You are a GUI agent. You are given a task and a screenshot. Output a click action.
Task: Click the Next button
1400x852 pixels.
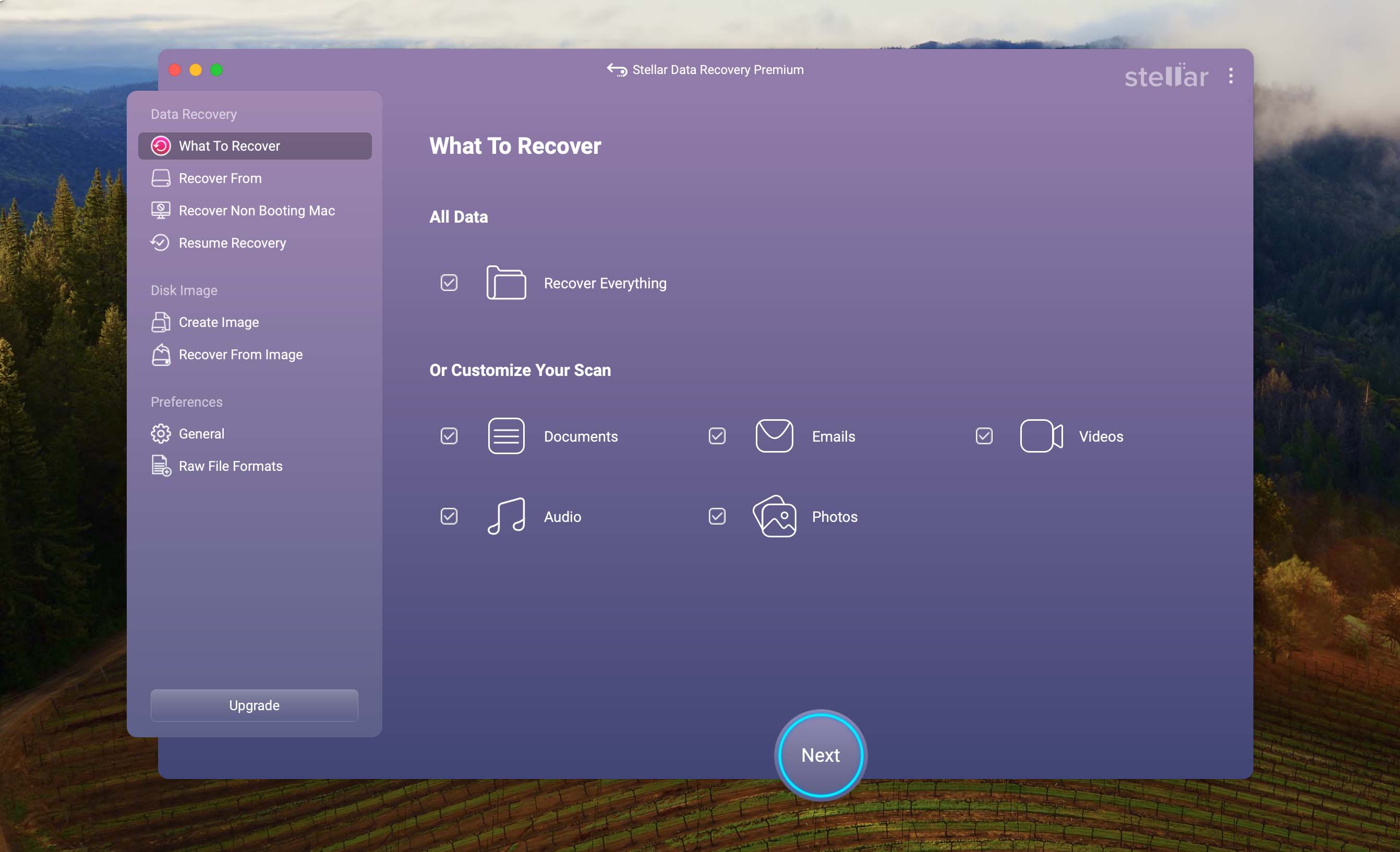click(821, 754)
